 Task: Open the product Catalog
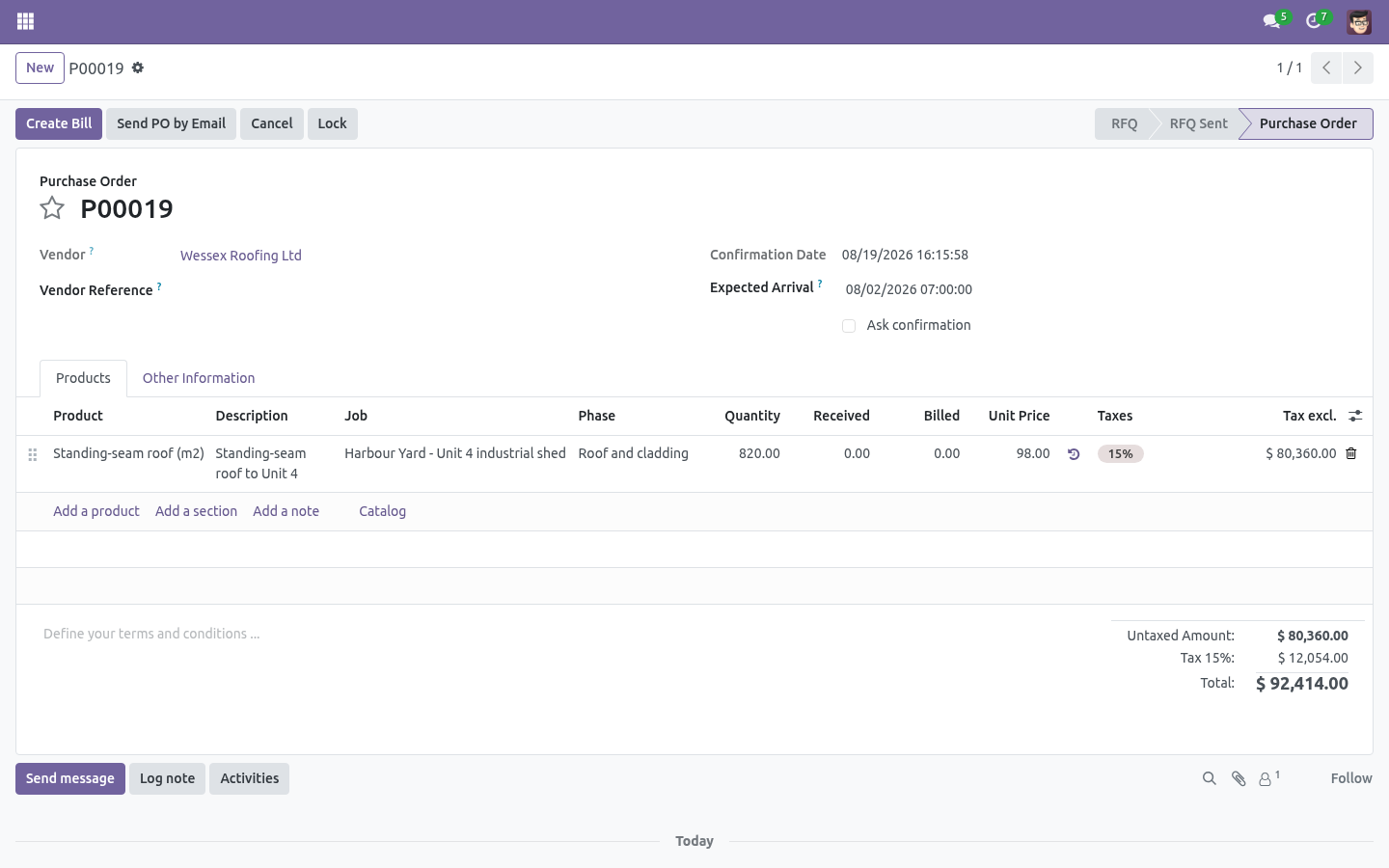pos(382,511)
